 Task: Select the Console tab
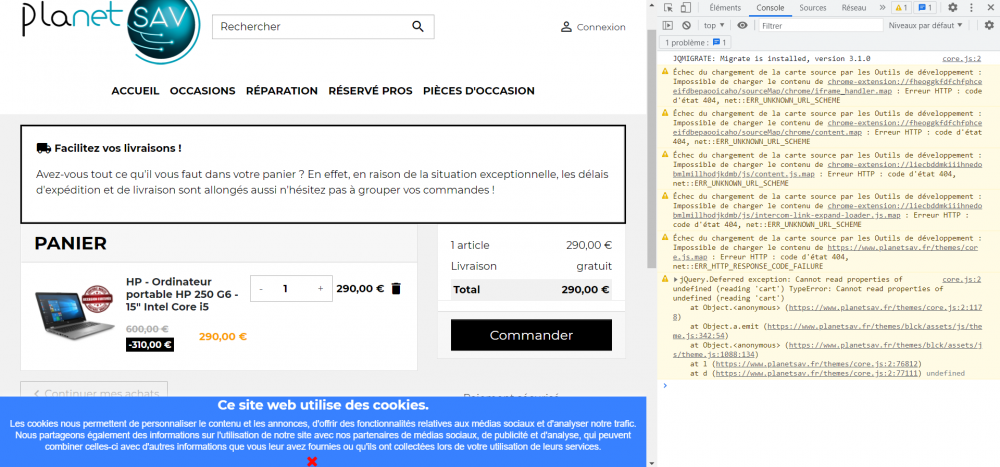(770, 8)
